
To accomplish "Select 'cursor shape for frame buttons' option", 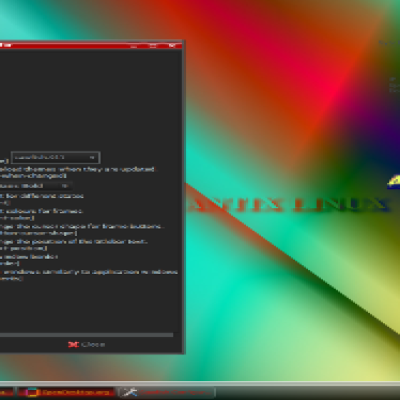I will click(81, 226).
